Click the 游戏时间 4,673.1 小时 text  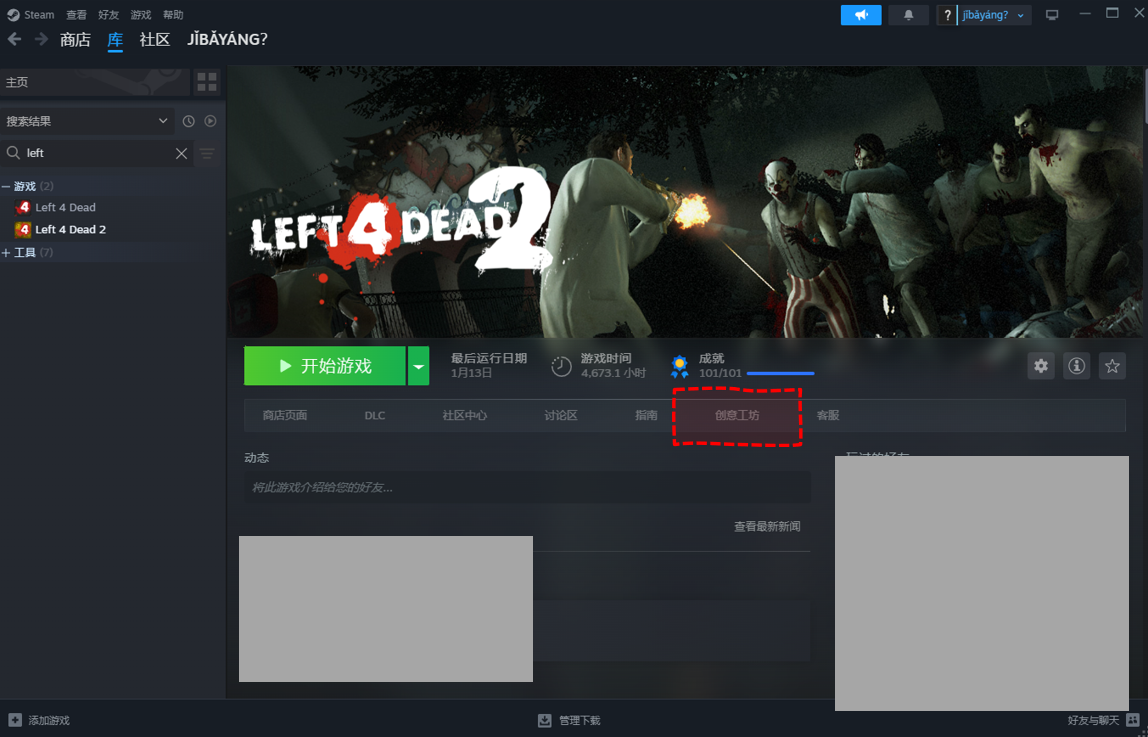(x=614, y=365)
